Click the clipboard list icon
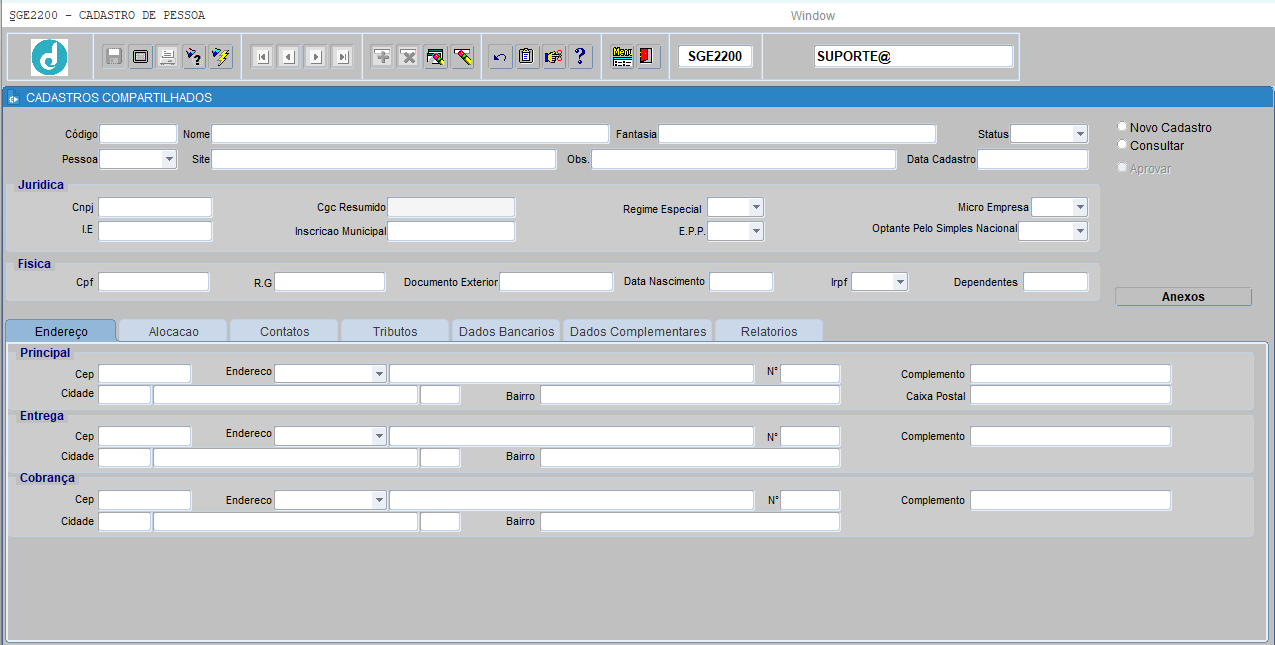1275x645 pixels. [526, 57]
